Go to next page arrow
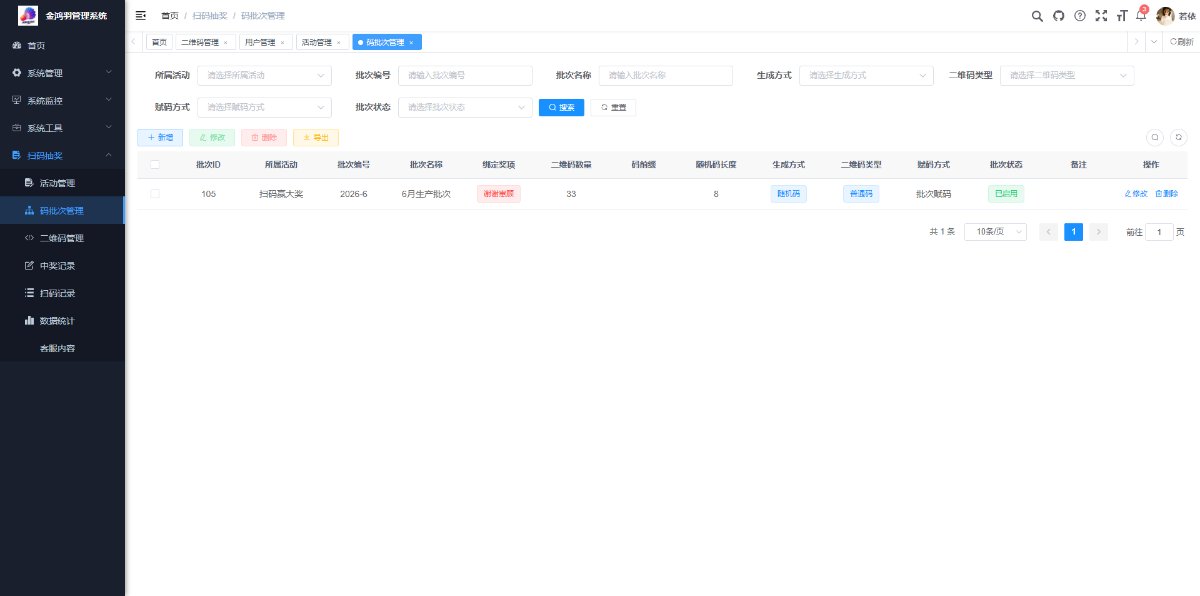The height and width of the screenshot is (596, 1200). tap(1099, 232)
